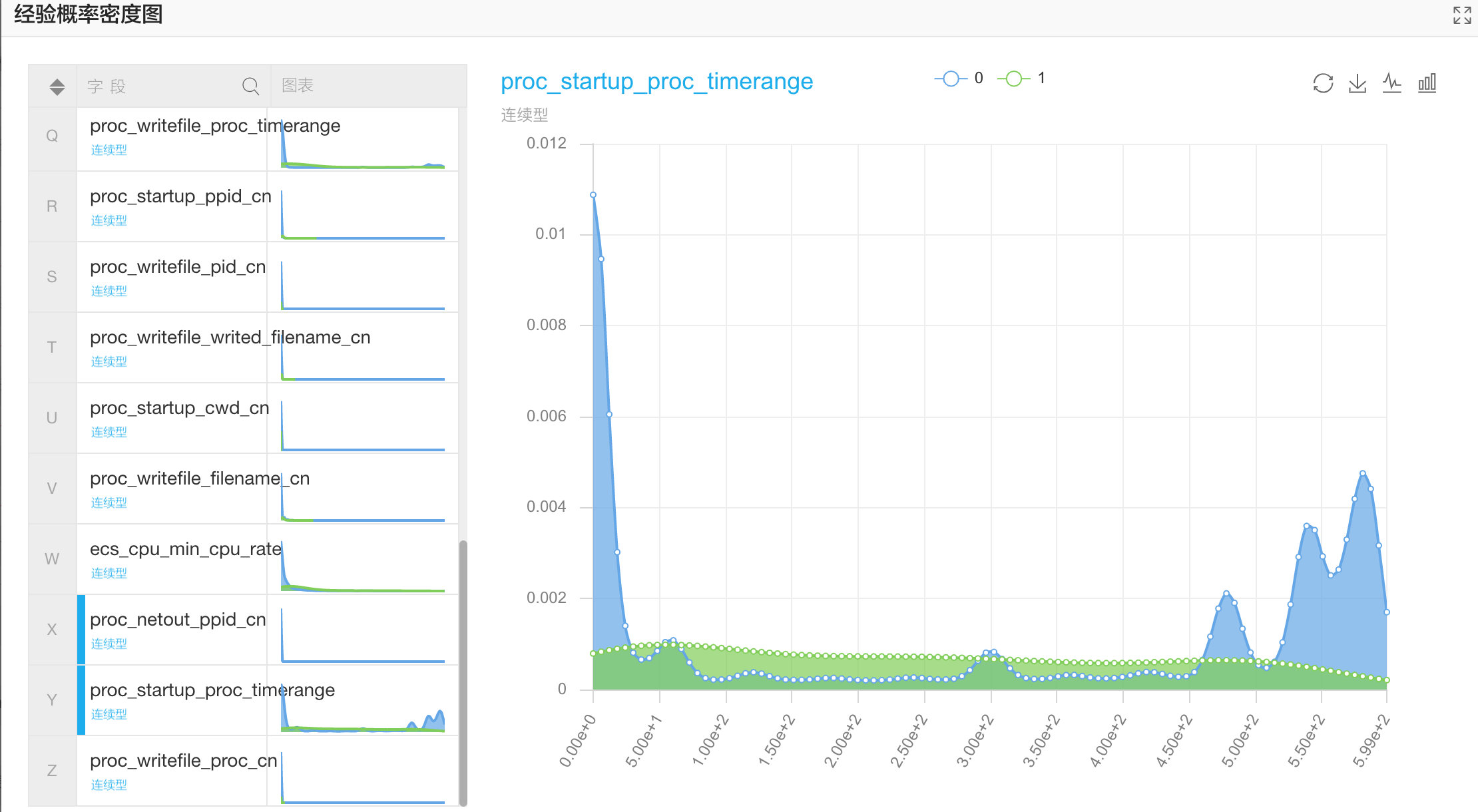Click row letter W cell

[52, 559]
